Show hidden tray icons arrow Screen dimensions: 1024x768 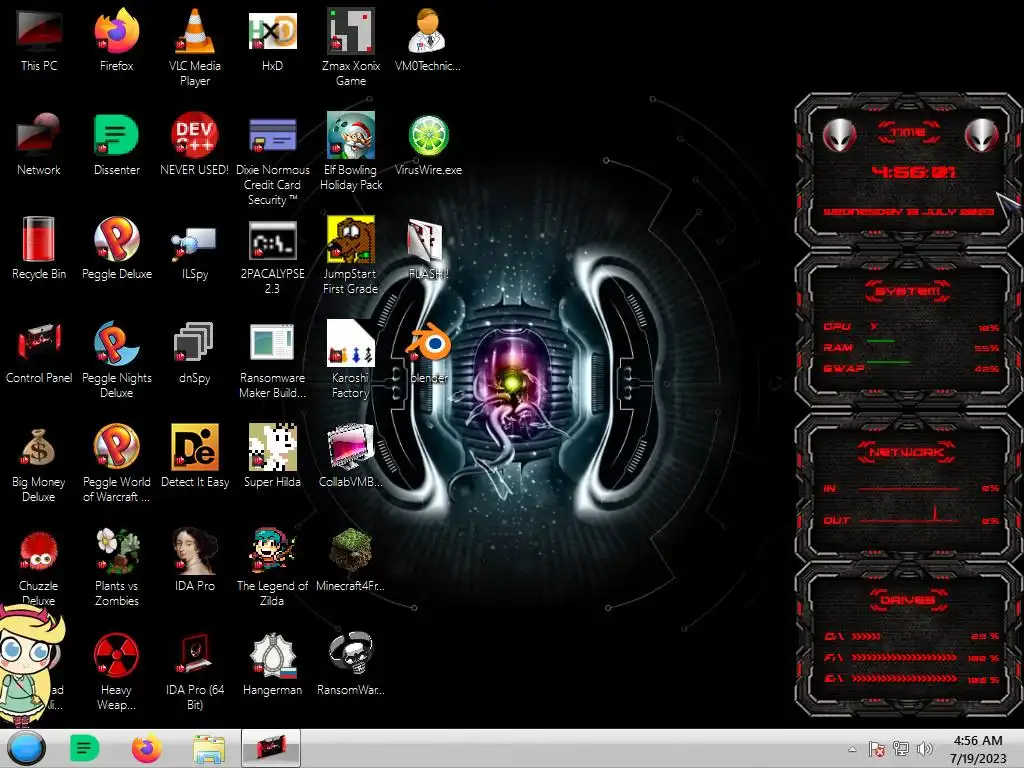[x=852, y=749]
